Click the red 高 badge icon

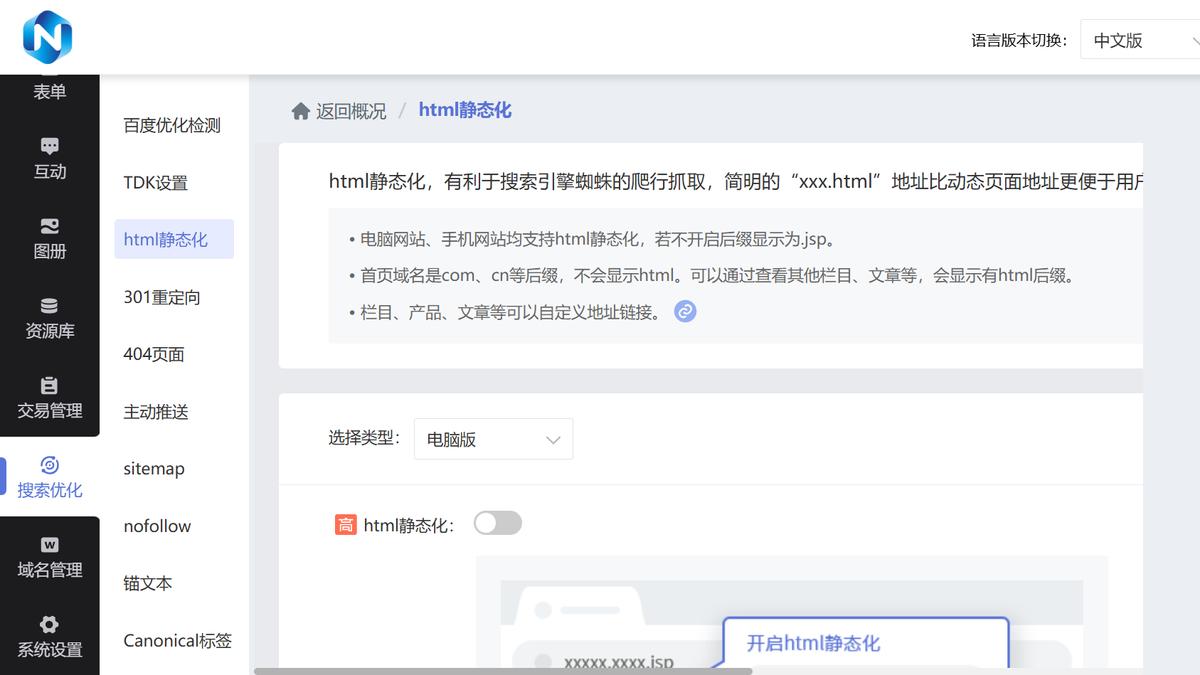tap(345, 525)
